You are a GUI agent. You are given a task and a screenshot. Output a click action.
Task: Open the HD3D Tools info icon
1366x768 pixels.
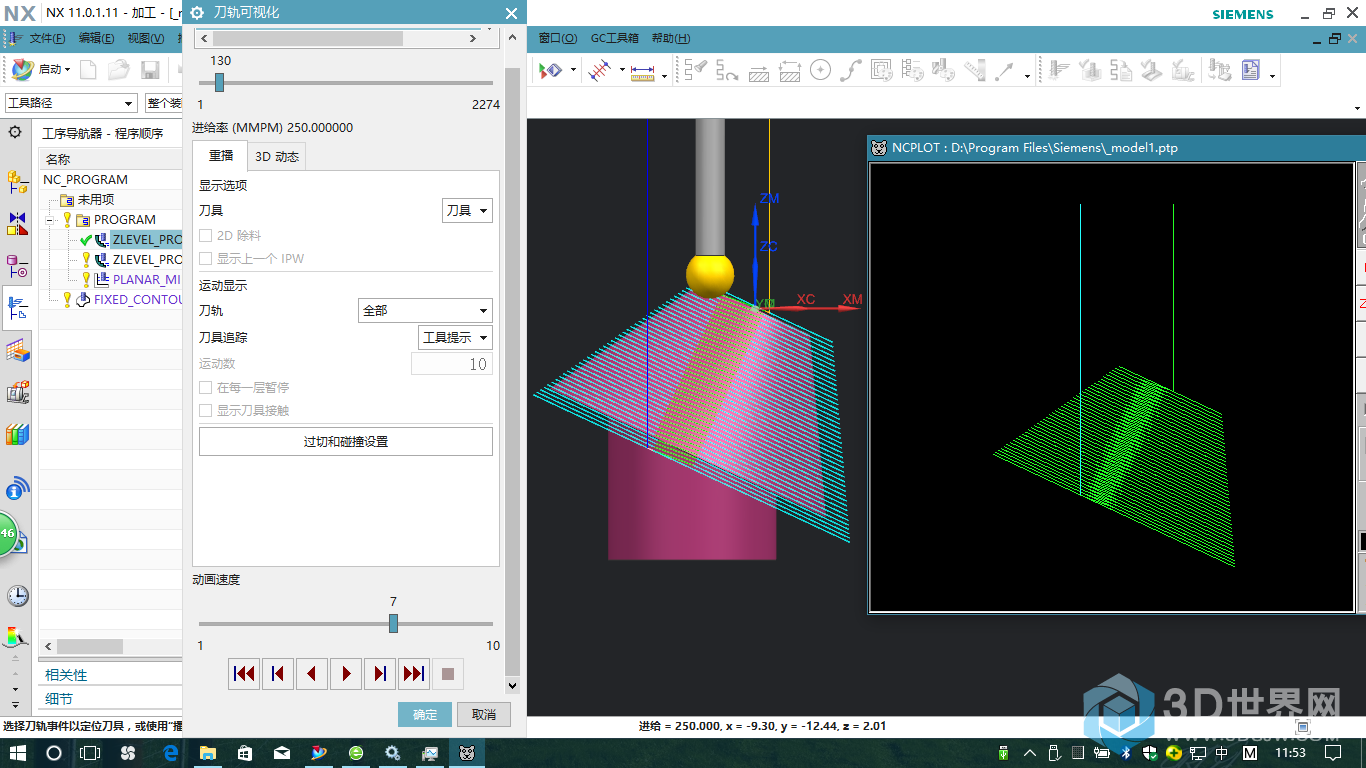17,489
